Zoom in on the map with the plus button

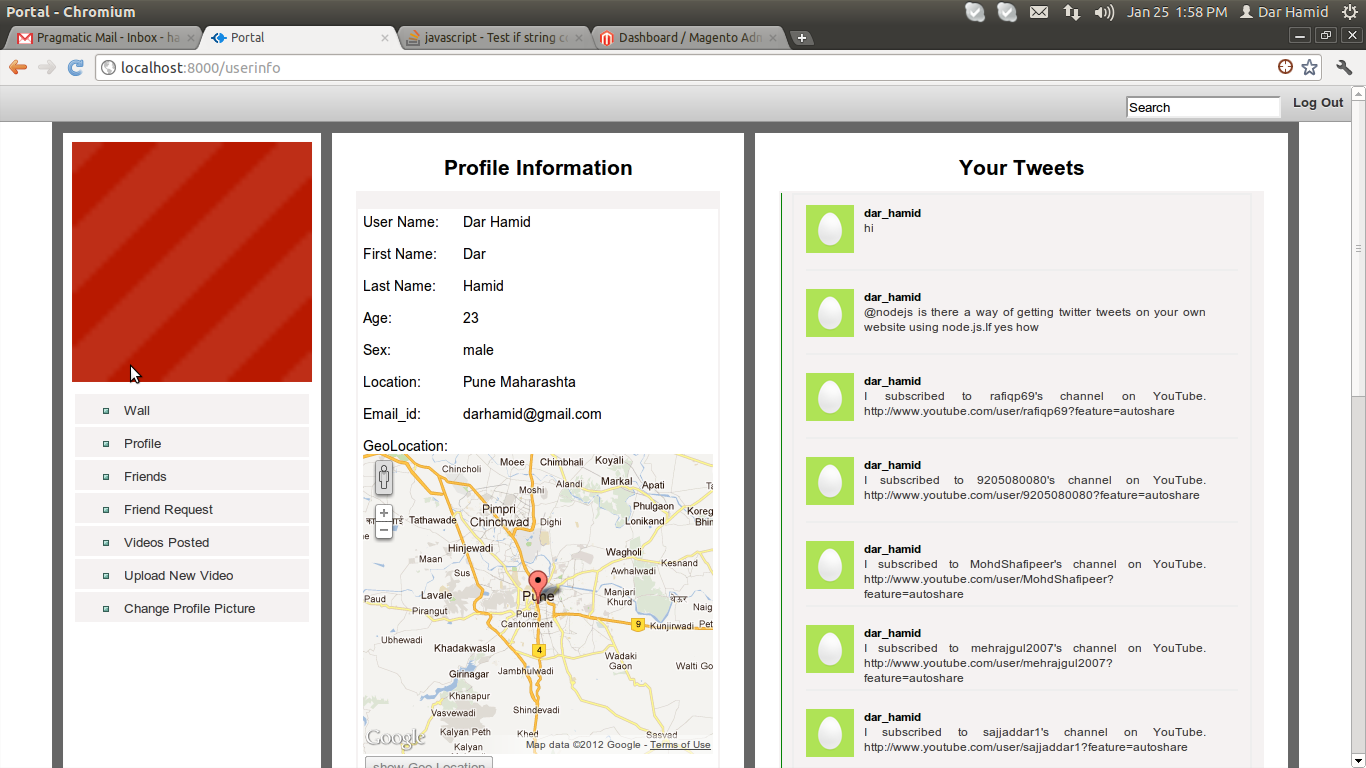click(x=383, y=513)
